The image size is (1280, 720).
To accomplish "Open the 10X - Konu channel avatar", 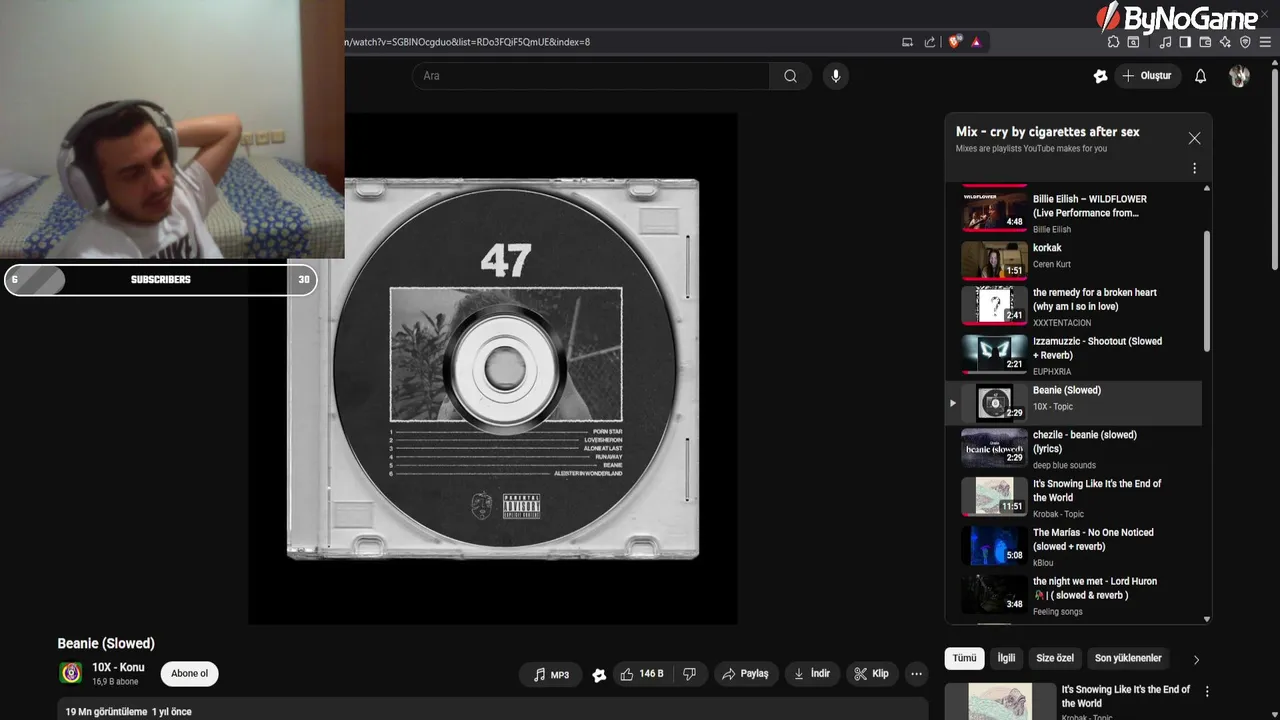I will (71, 673).
